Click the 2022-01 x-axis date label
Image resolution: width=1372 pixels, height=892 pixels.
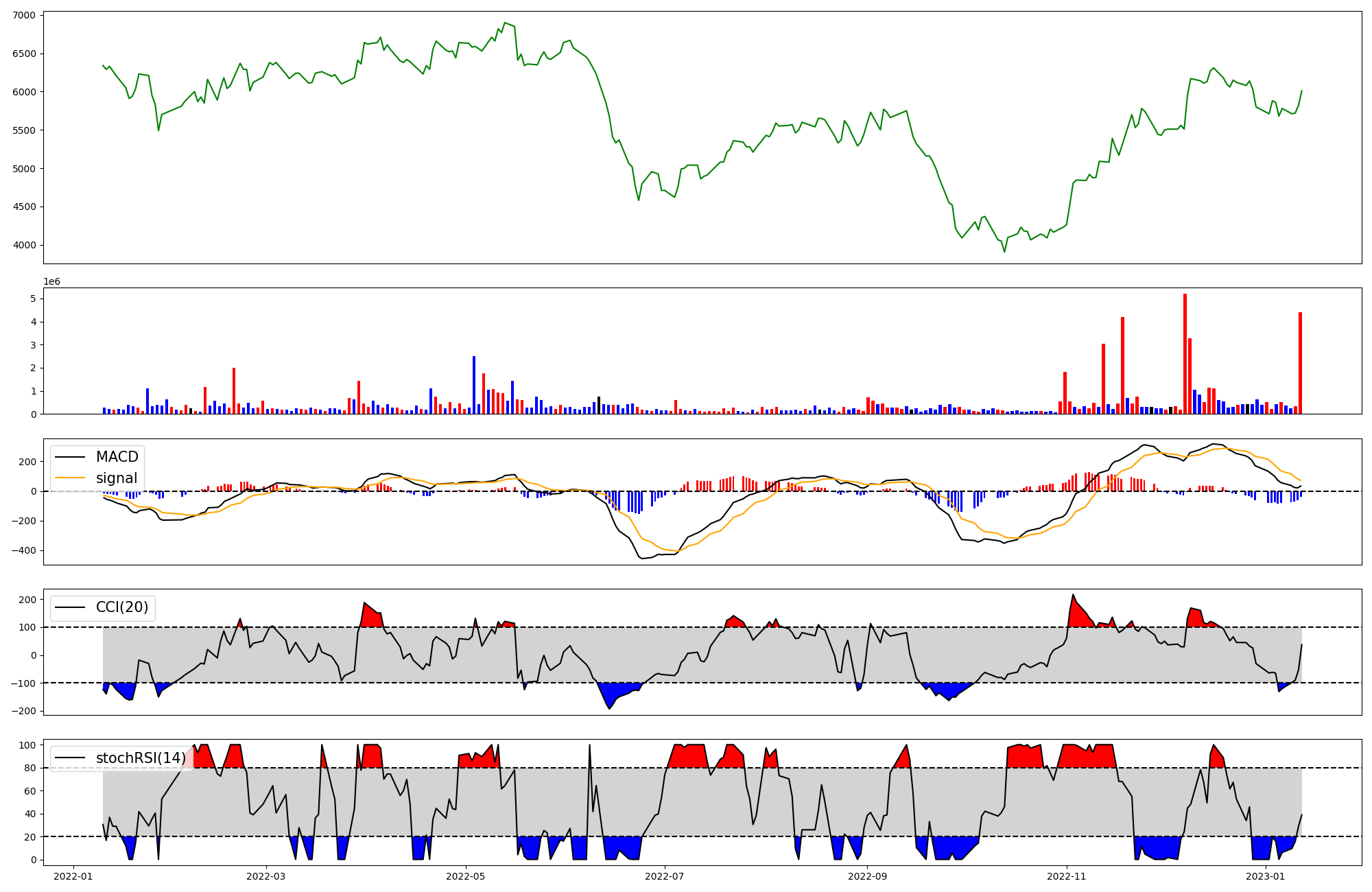[73, 876]
